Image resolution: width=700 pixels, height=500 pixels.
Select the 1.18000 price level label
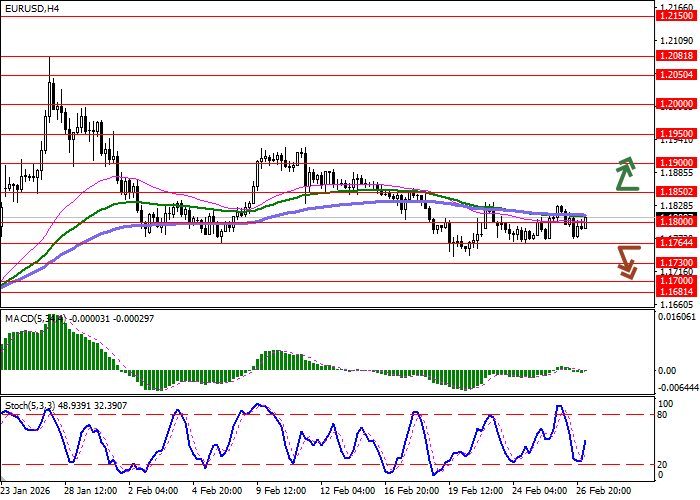pos(676,221)
